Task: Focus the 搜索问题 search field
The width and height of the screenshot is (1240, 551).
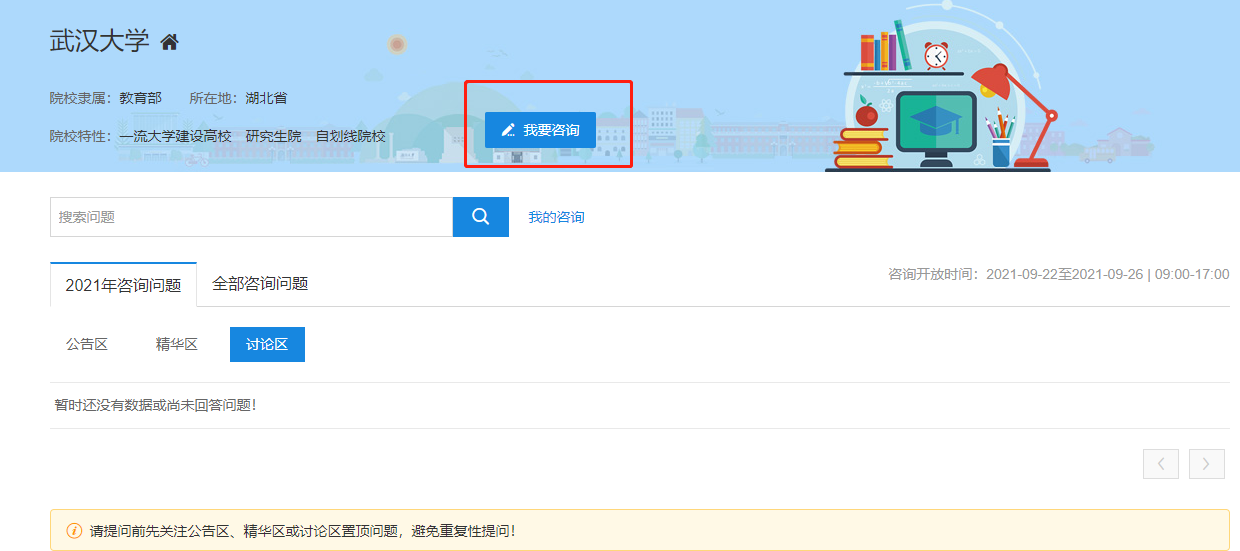Action: click(x=251, y=217)
